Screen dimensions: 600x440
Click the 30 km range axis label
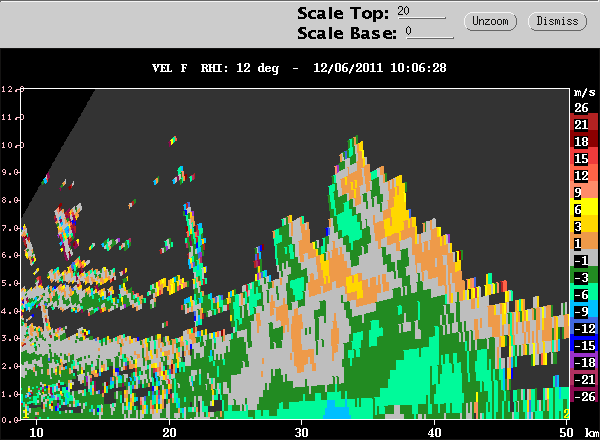pos(302,433)
